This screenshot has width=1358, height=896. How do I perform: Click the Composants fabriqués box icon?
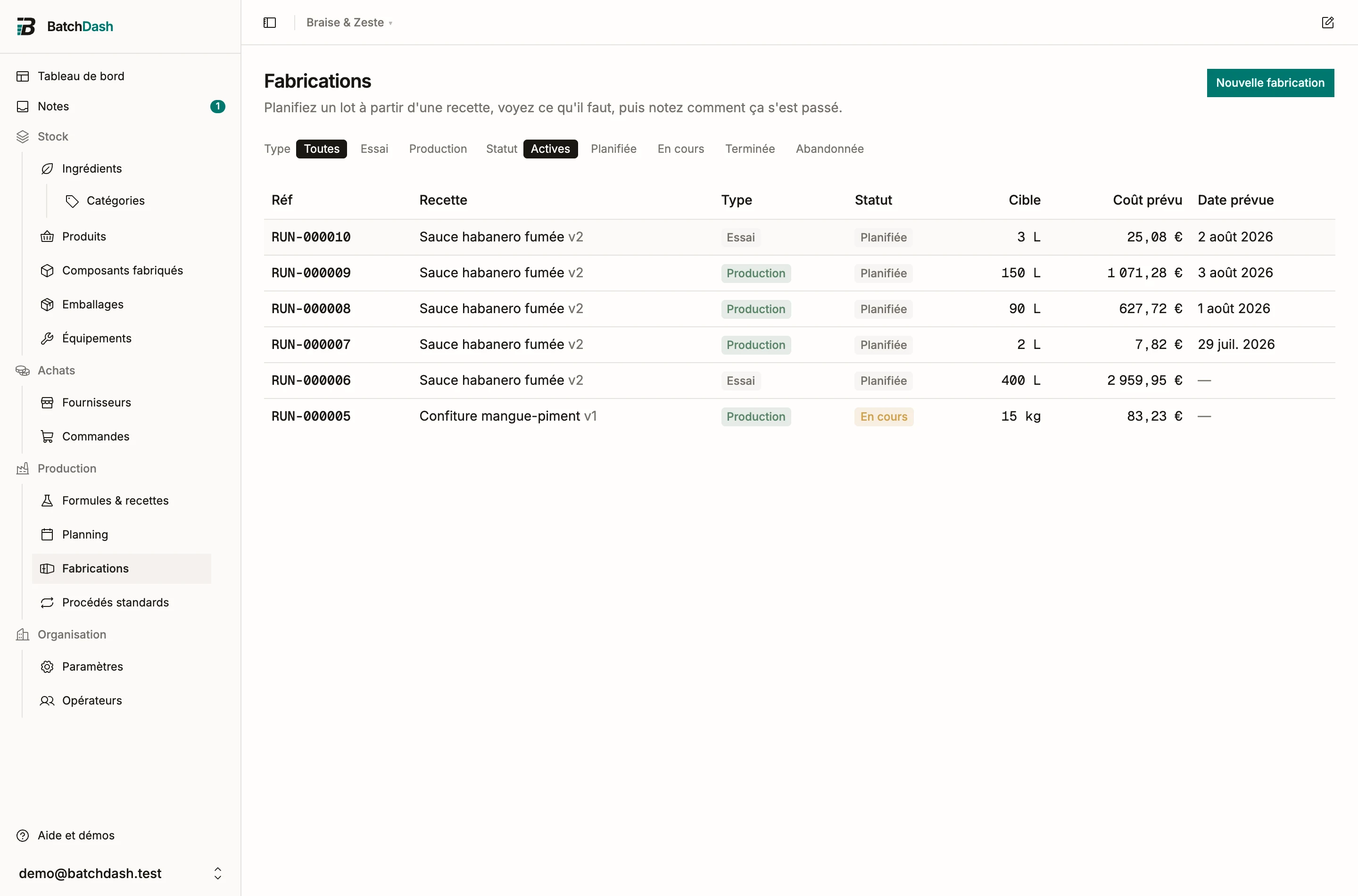[x=48, y=270]
